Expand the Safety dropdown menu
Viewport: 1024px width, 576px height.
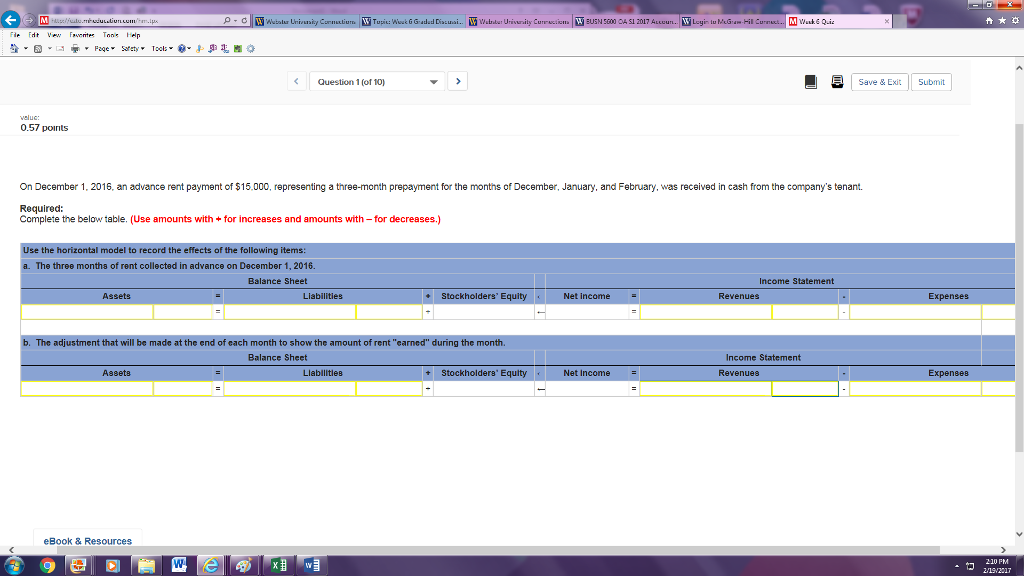click(133, 48)
